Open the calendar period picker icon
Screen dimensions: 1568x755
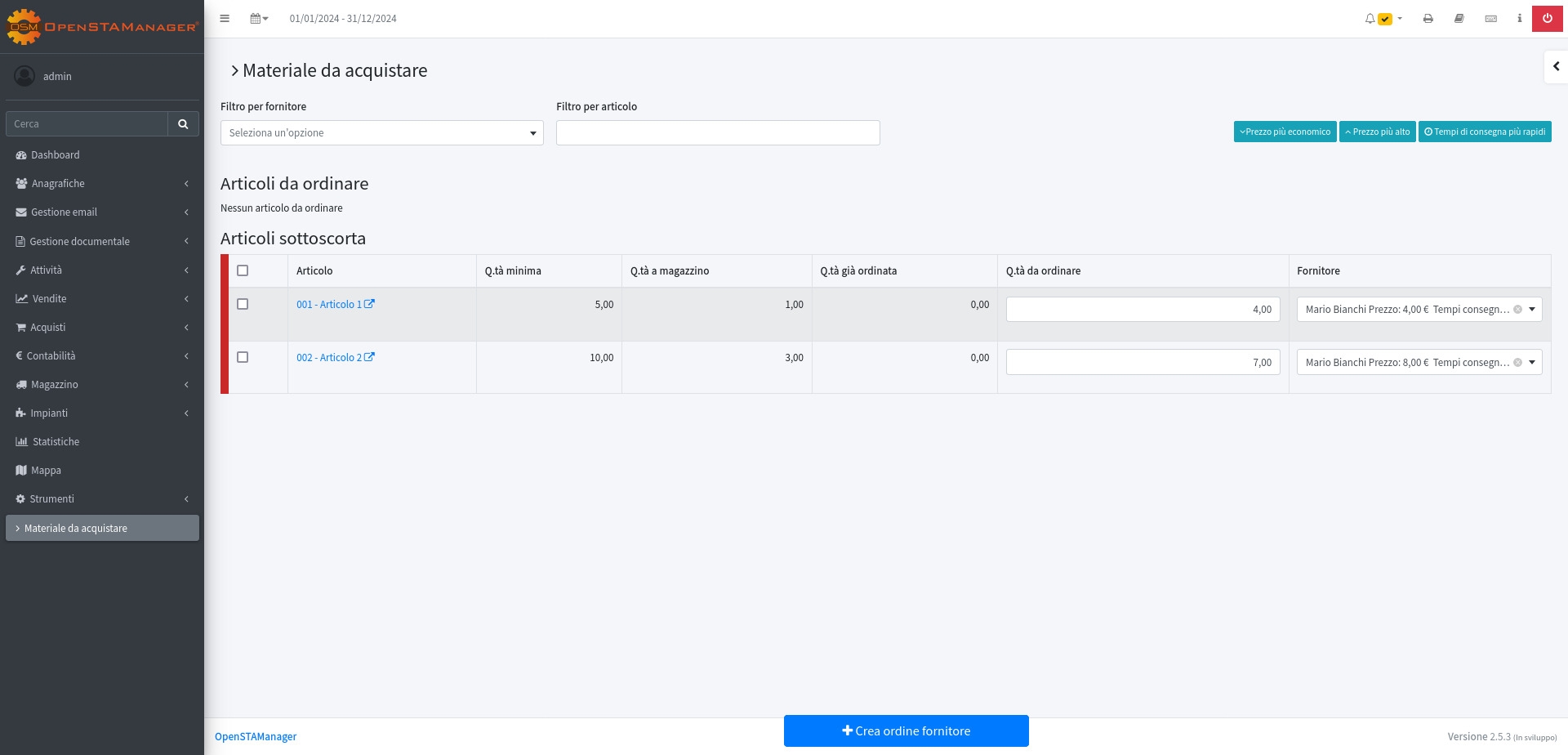[x=258, y=19]
